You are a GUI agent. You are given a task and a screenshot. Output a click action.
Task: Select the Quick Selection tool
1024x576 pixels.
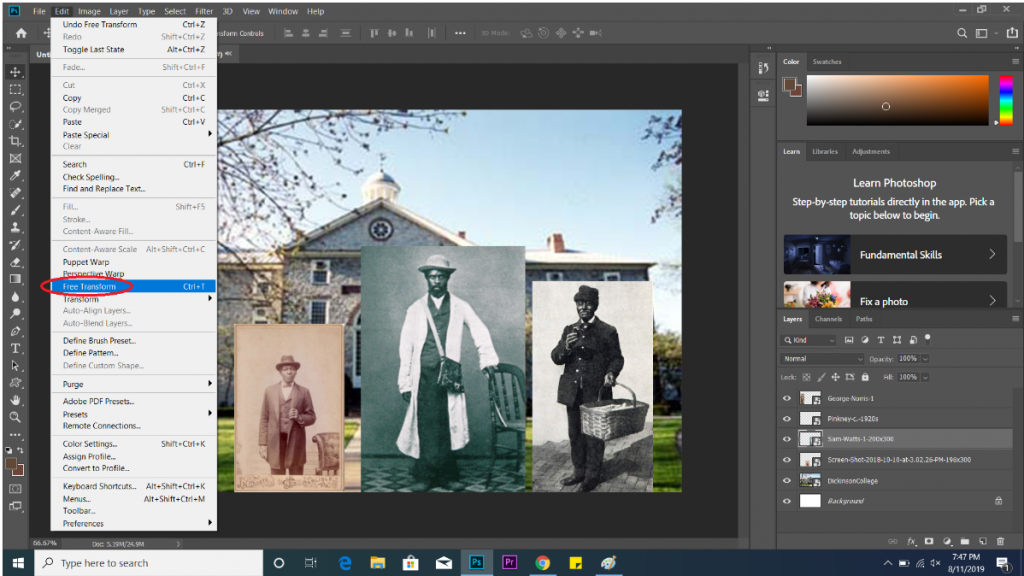[15, 124]
